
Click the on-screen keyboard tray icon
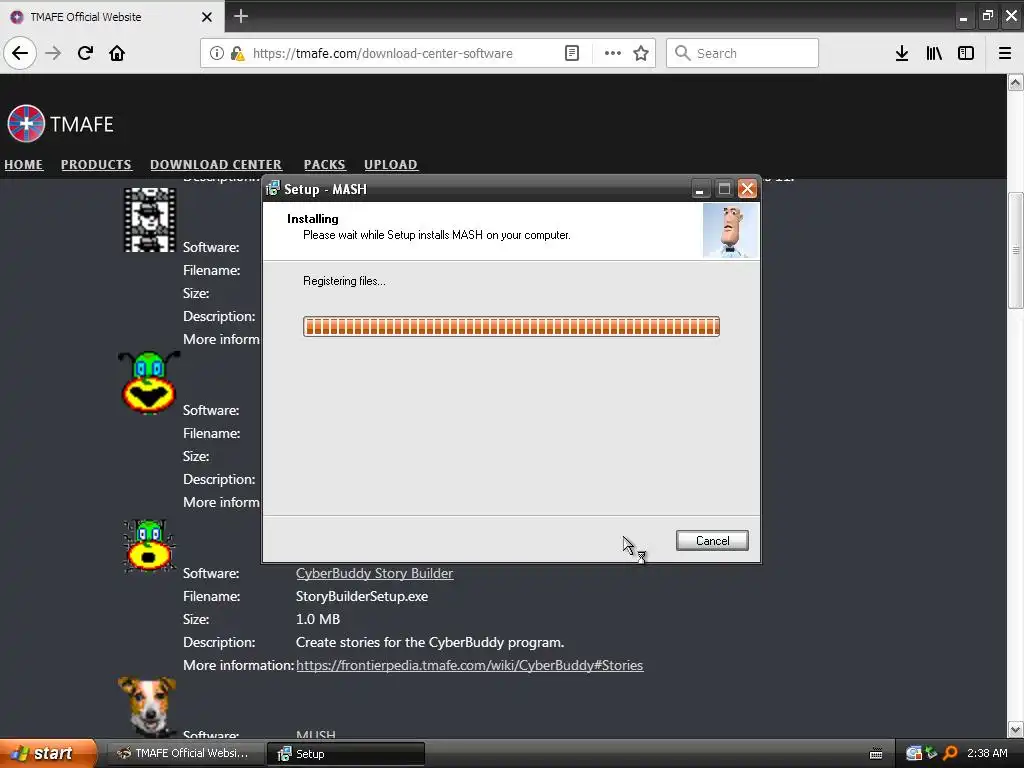(876, 754)
